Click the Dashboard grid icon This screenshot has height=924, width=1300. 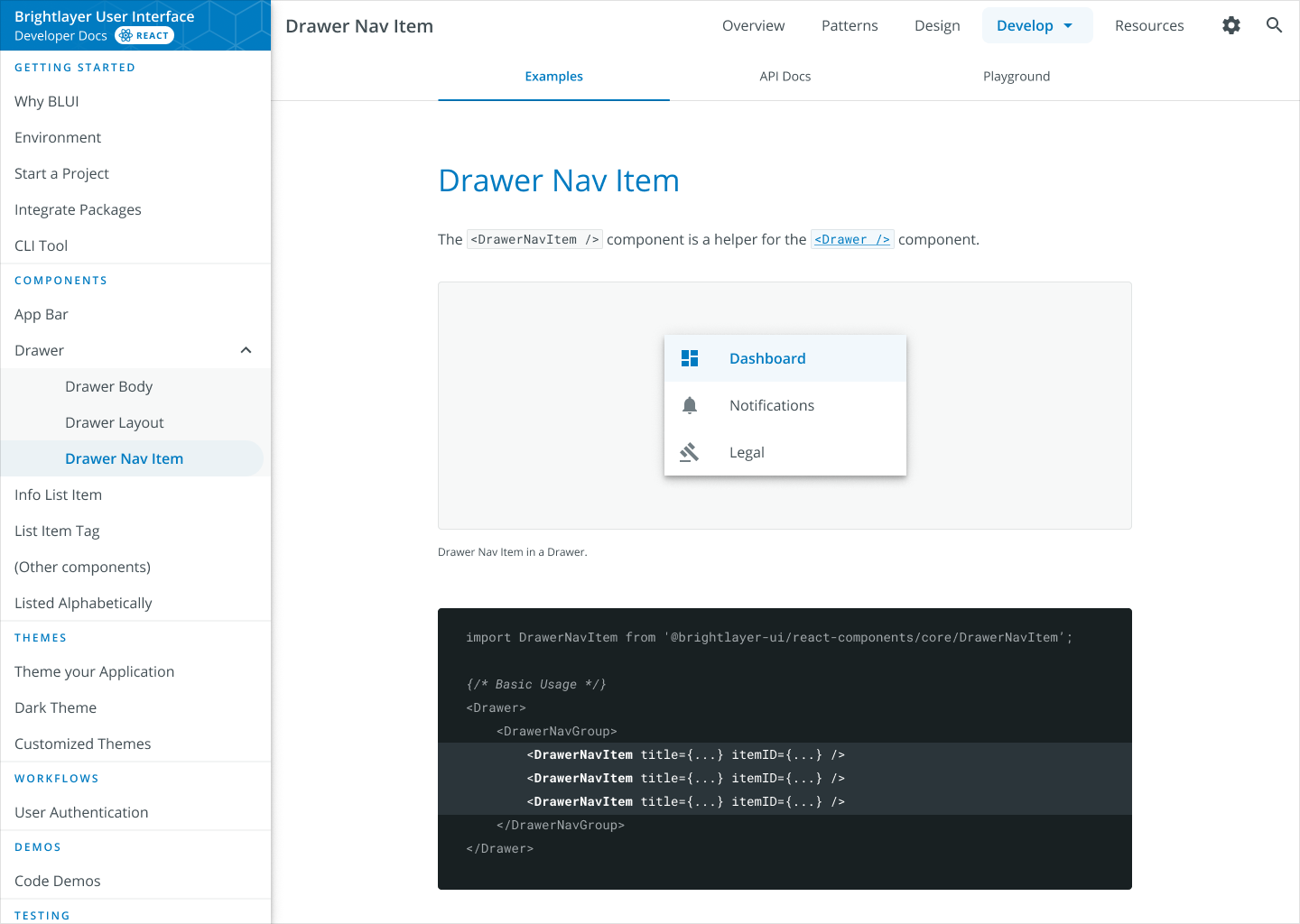690,358
